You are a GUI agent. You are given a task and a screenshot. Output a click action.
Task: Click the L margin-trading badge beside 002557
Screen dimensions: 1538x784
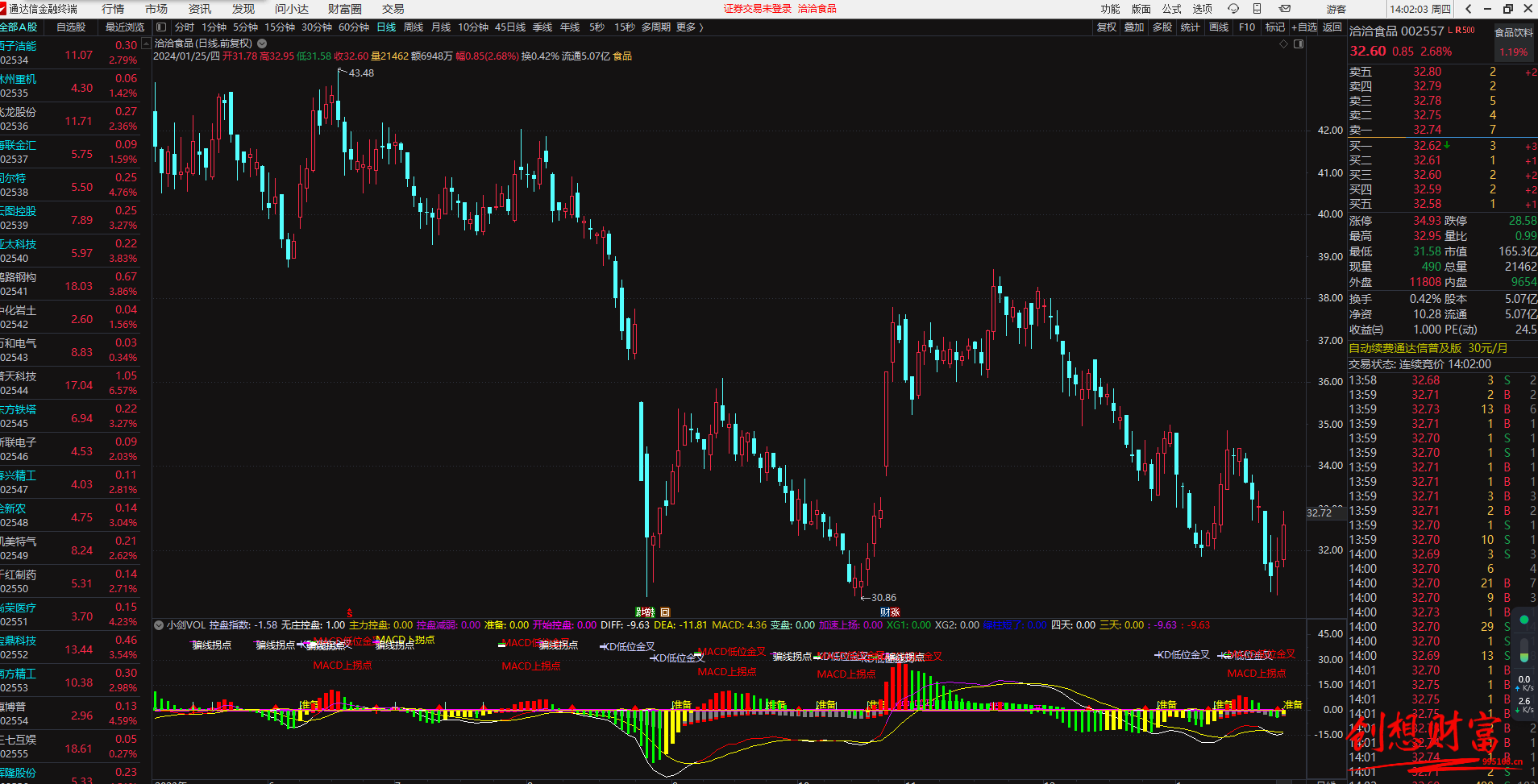pyautogui.click(x=1450, y=31)
